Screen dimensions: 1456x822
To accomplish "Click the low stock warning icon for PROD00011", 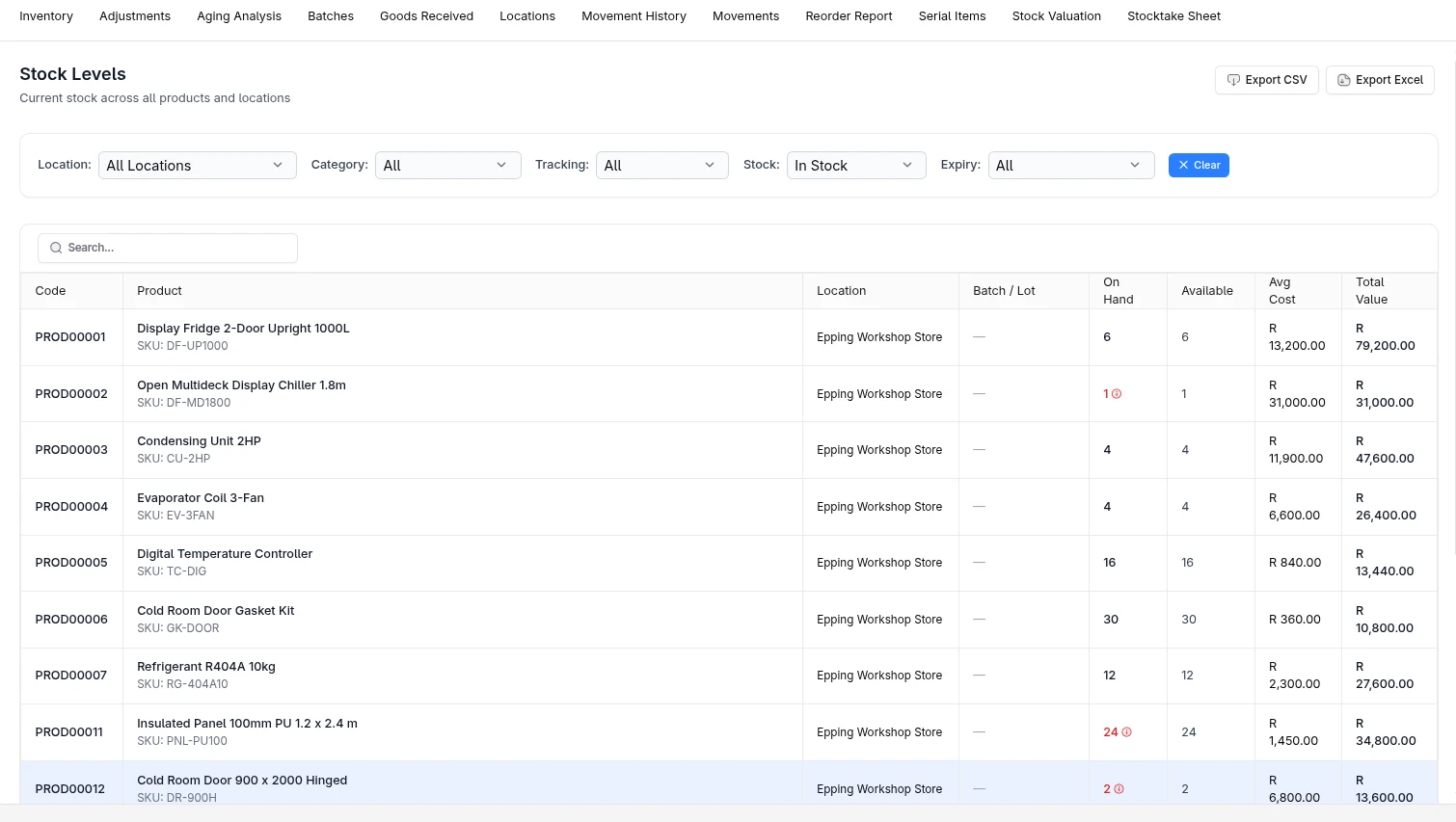I will coord(1126,732).
